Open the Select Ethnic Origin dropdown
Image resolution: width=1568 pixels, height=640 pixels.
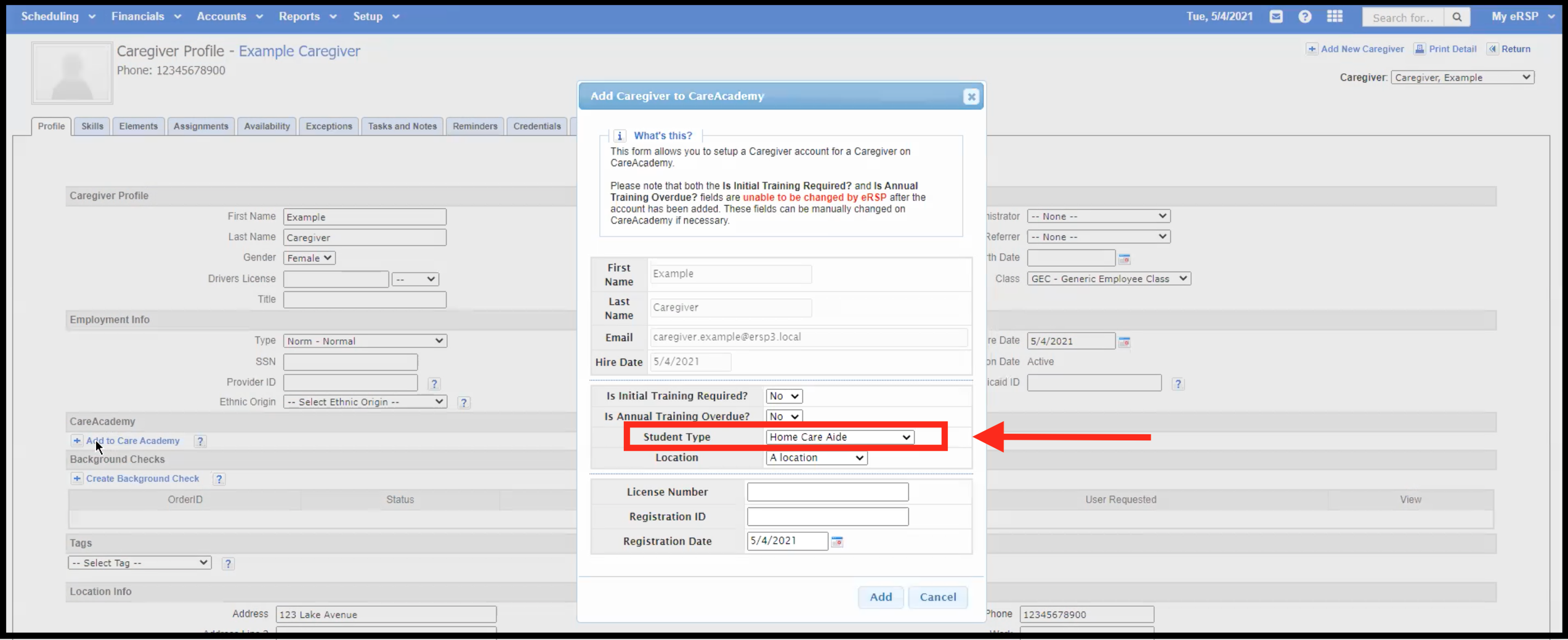pyautogui.click(x=365, y=402)
